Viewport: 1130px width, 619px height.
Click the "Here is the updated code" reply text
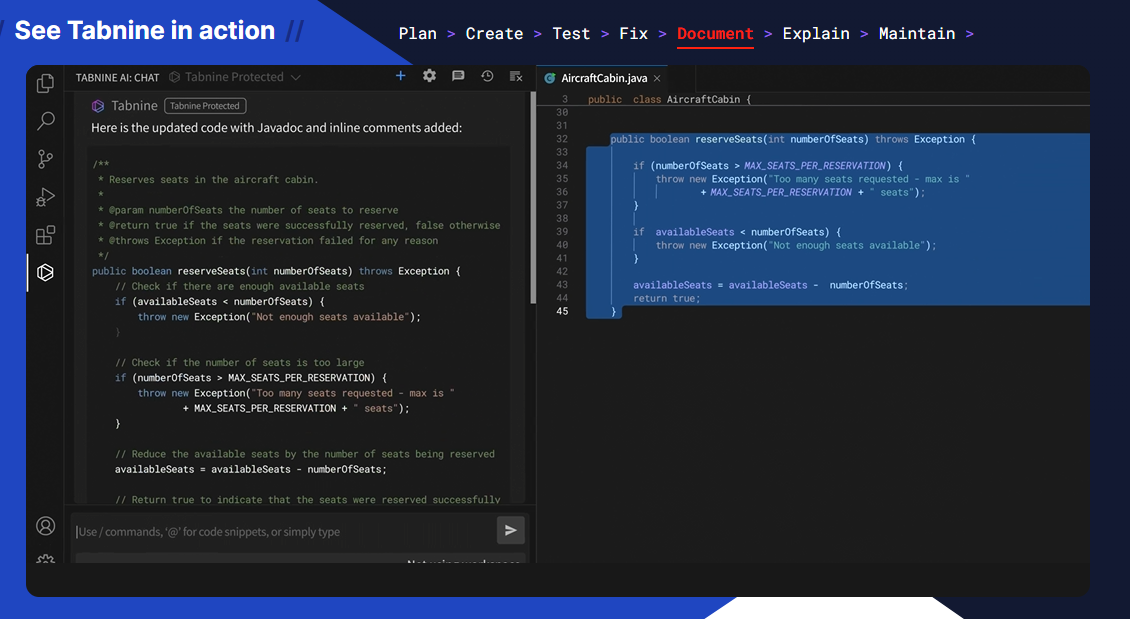click(277, 128)
